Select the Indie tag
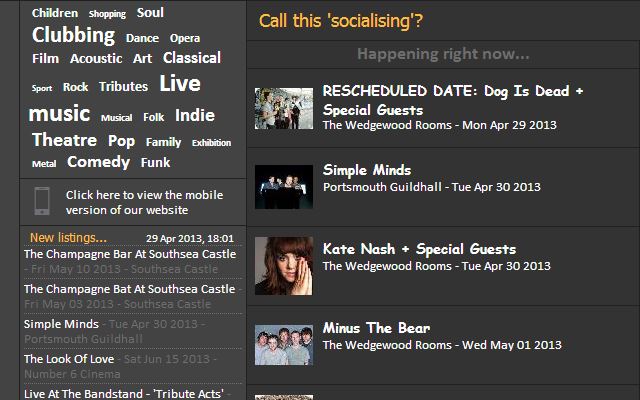 [195, 116]
